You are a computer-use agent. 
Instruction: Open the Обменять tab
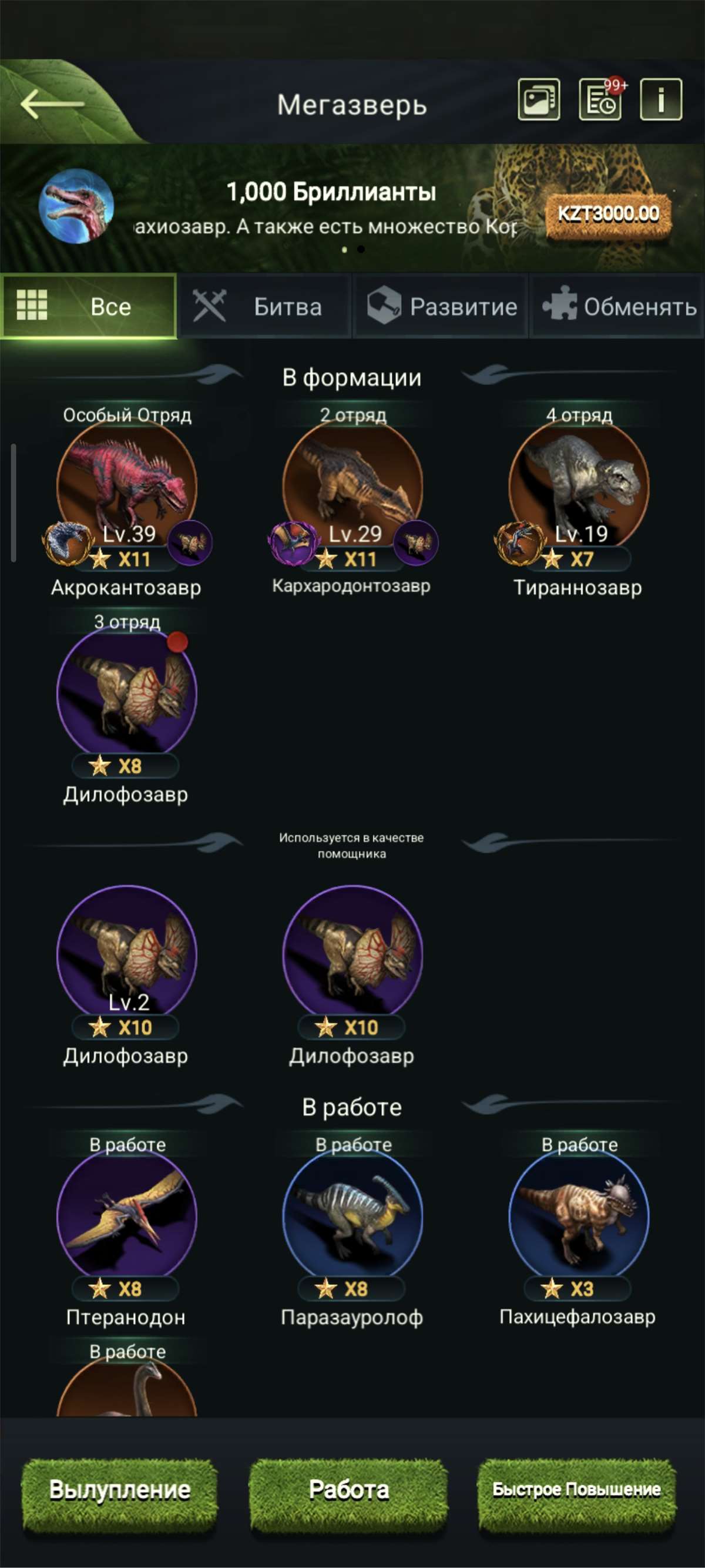tap(617, 306)
